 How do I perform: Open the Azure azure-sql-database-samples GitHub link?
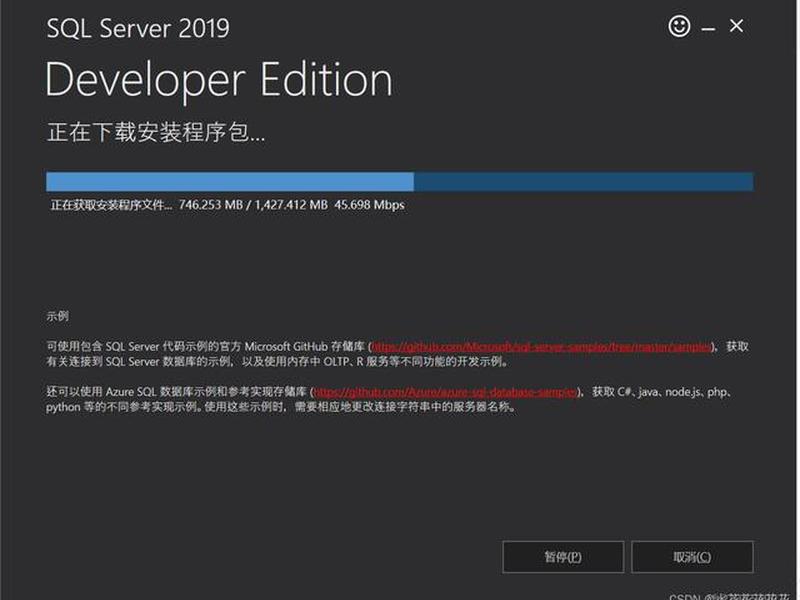pos(445,392)
